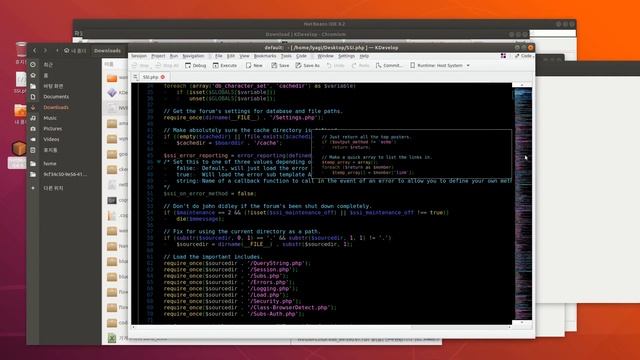The image size is (640, 360).
Task: Open the Run menu
Action: 174,56
